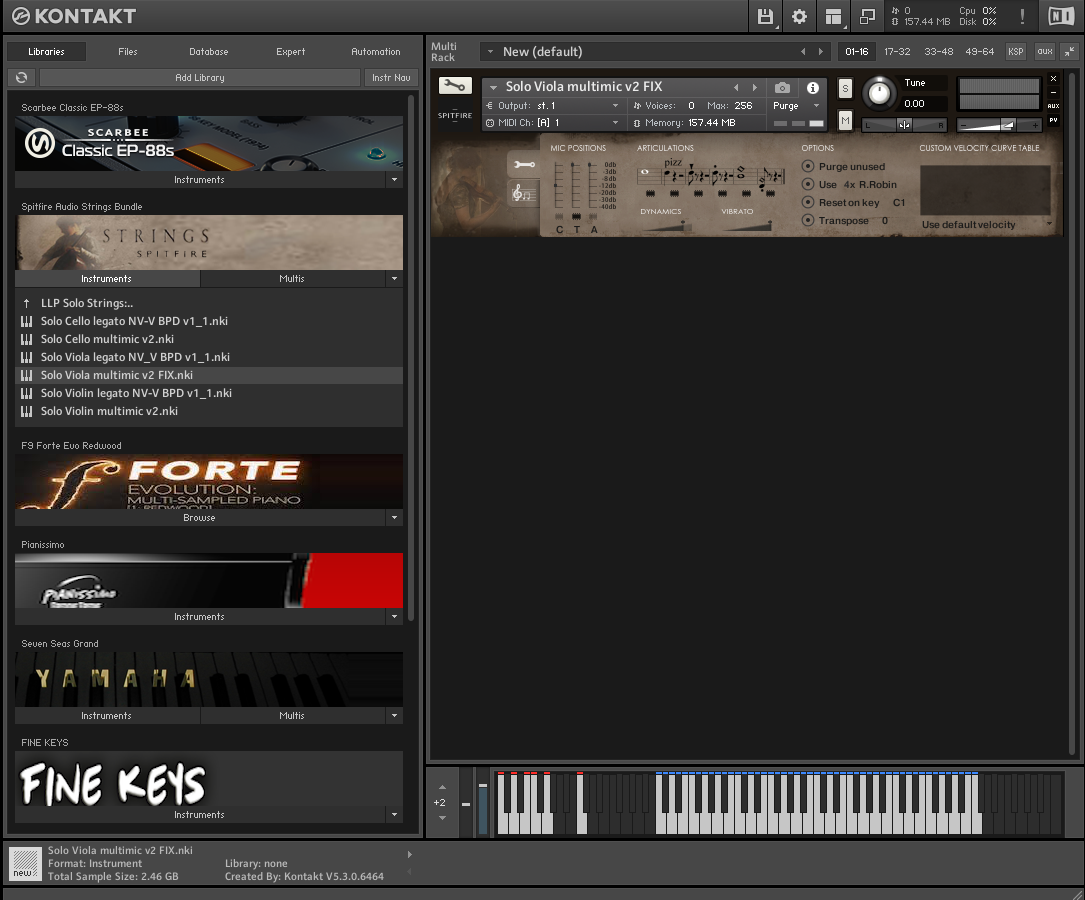Image resolution: width=1085 pixels, height=900 pixels.
Task: Click Add Library button
Action: pyautogui.click(x=199, y=77)
